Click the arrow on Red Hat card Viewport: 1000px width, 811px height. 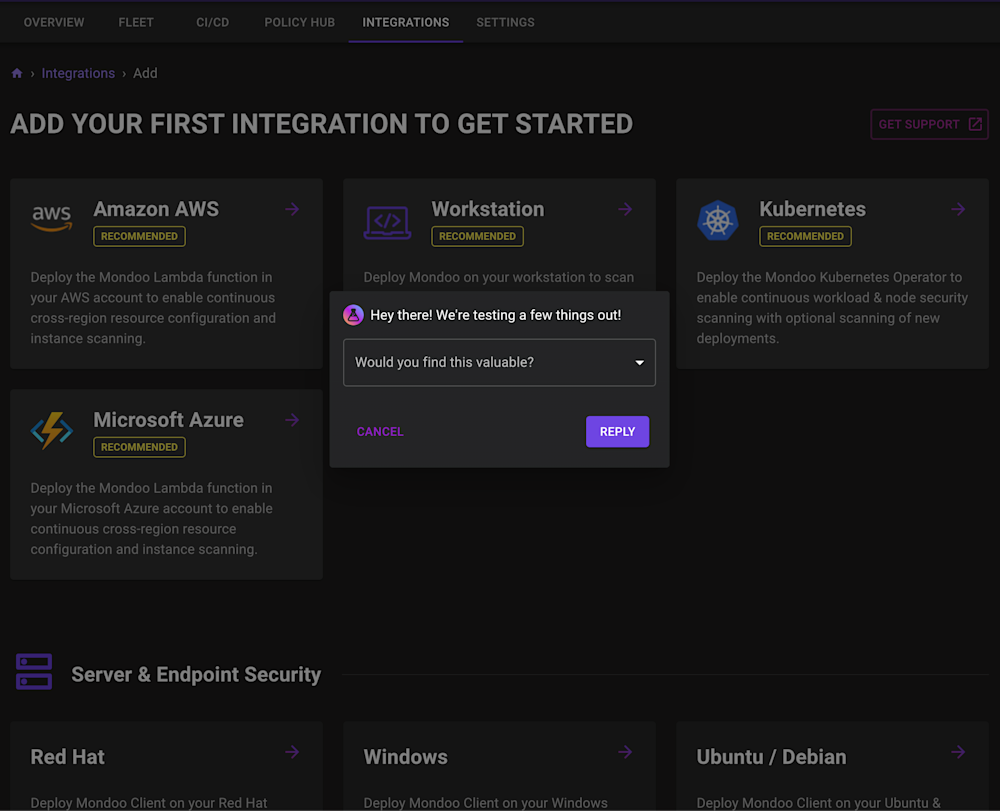pyautogui.click(x=292, y=752)
